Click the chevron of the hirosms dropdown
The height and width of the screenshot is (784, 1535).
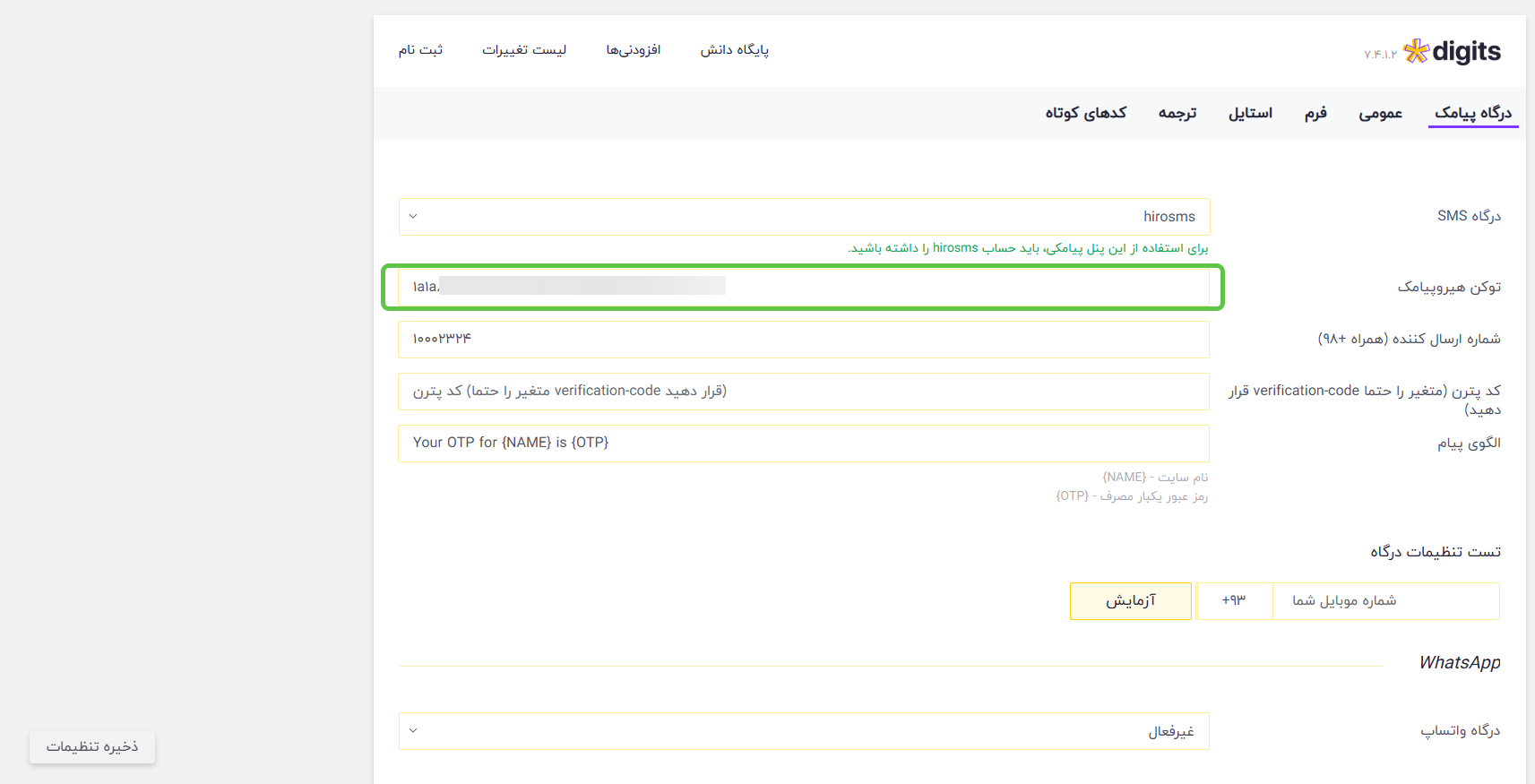[x=413, y=217]
